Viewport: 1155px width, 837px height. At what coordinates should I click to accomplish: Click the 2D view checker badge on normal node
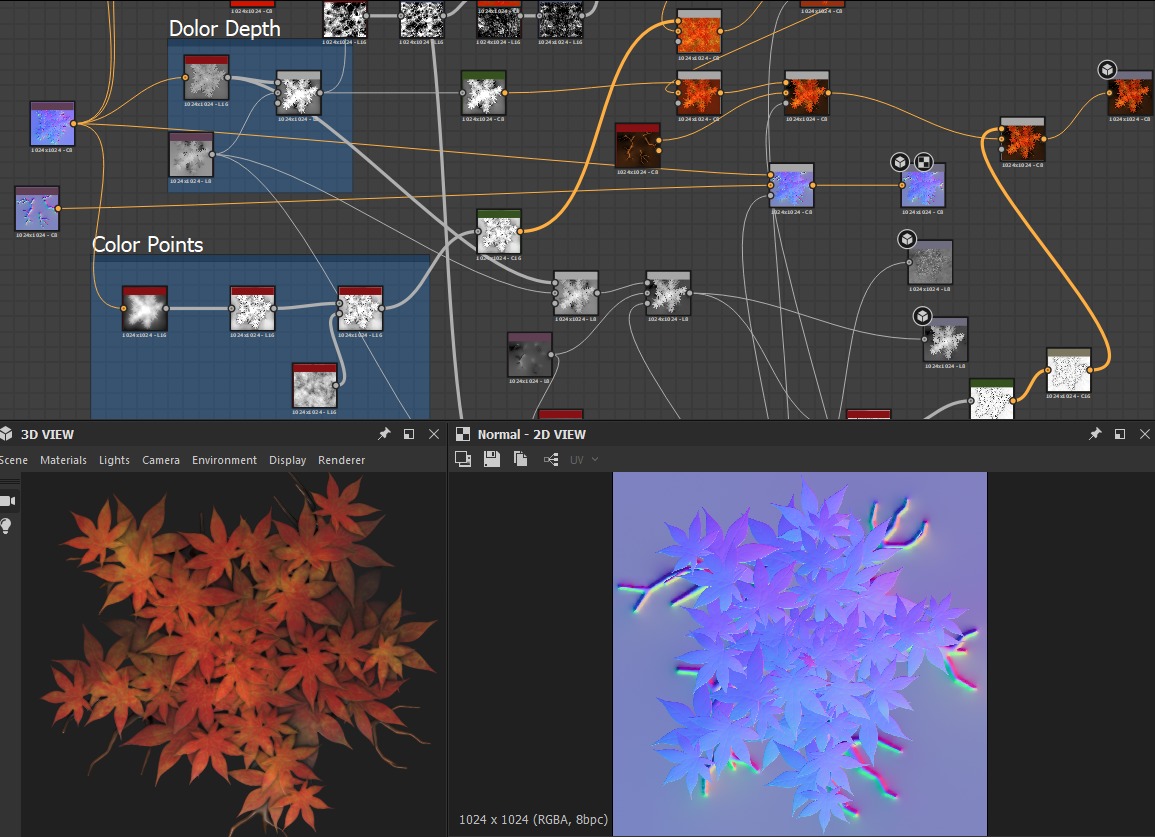pos(924,162)
